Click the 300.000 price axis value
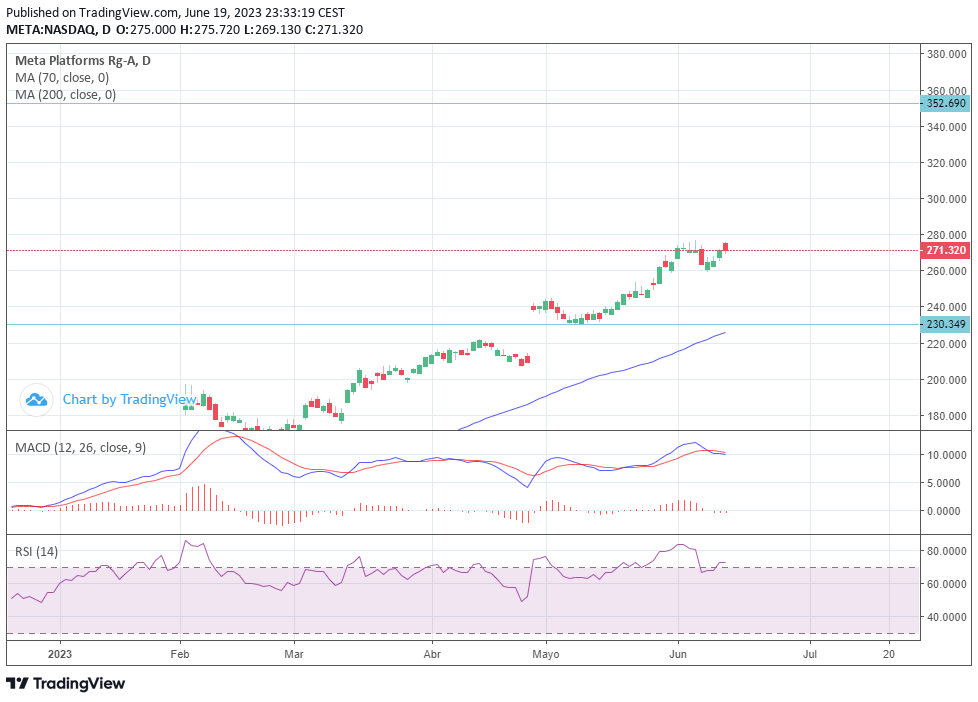 [947, 199]
